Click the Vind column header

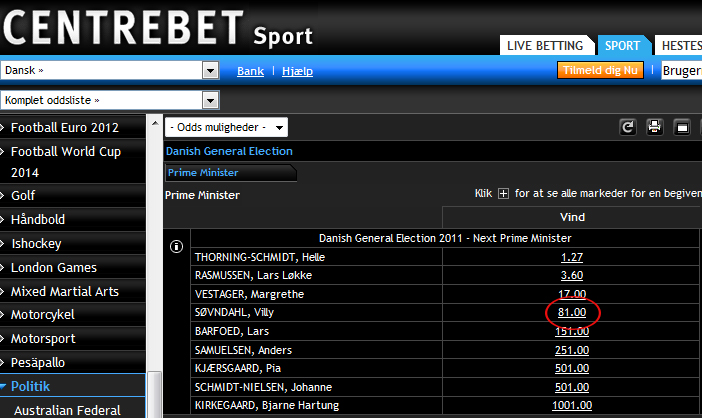(x=572, y=217)
